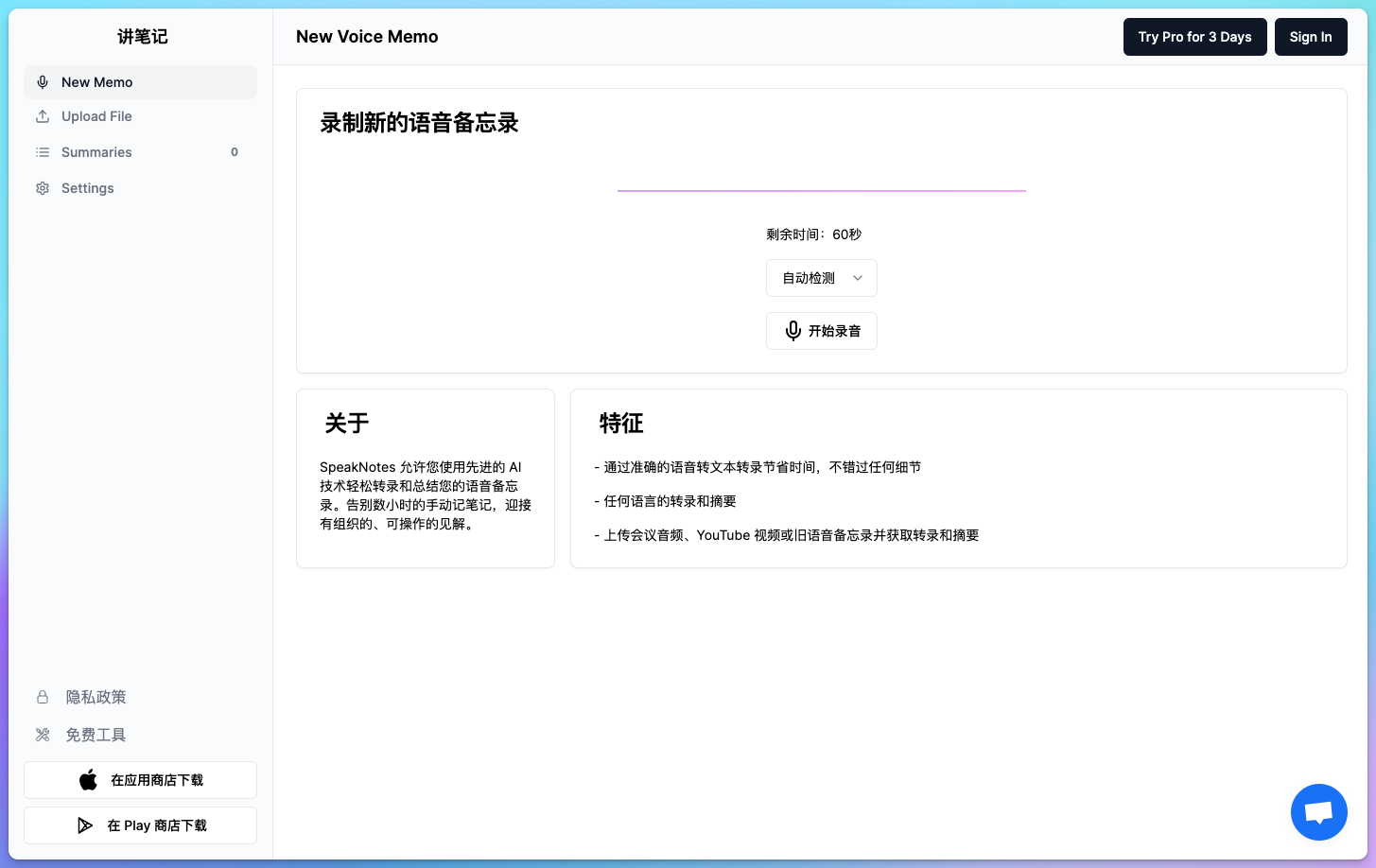This screenshot has height=868, width=1376.
Task: Select Upload File in the sidebar menu
Action: [x=96, y=116]
